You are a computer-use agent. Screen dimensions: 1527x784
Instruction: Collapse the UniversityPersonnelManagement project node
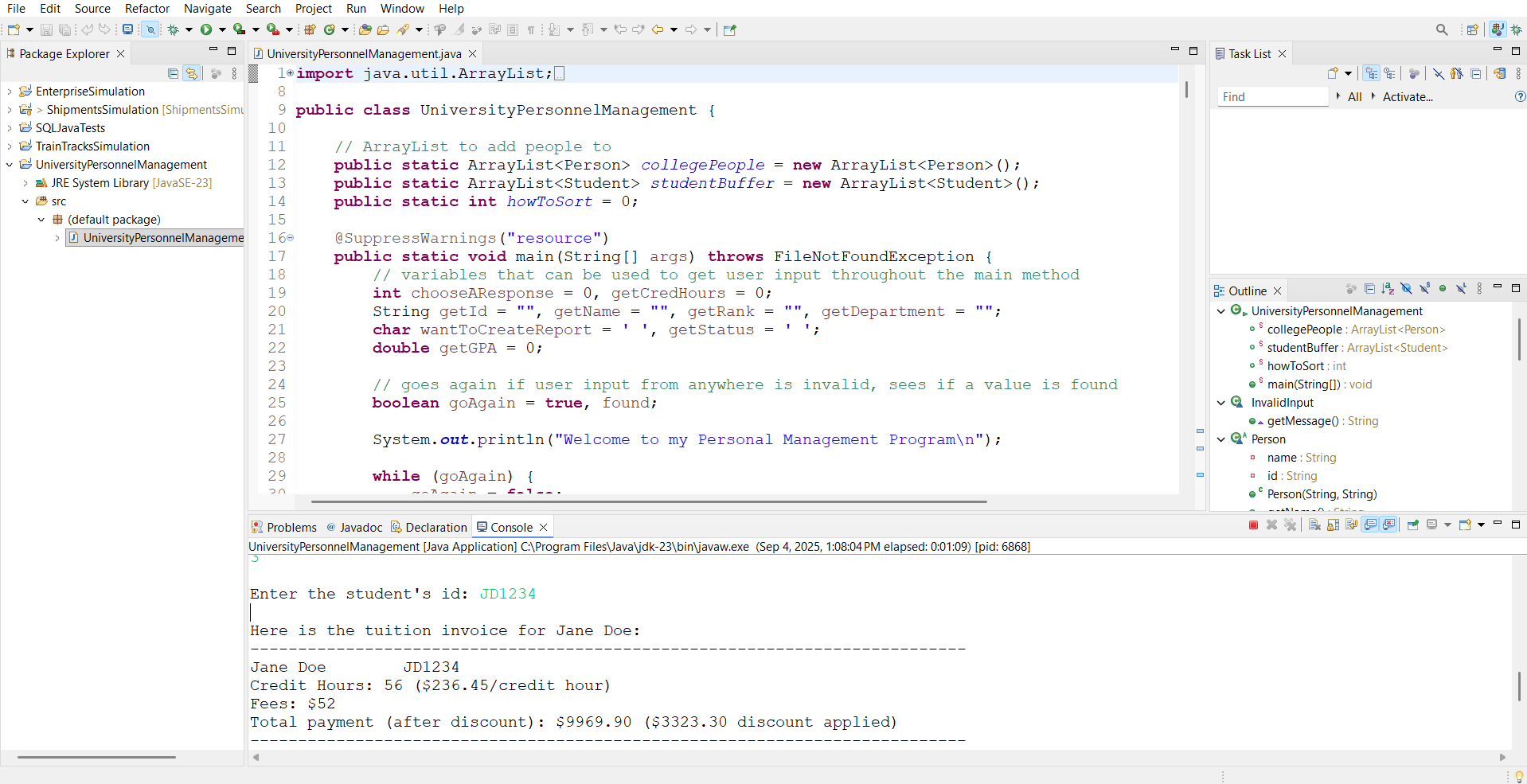[x=9, y=164]
